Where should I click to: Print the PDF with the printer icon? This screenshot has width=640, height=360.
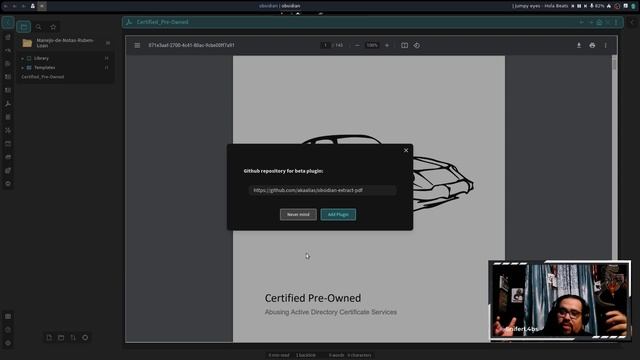point(592,45)
